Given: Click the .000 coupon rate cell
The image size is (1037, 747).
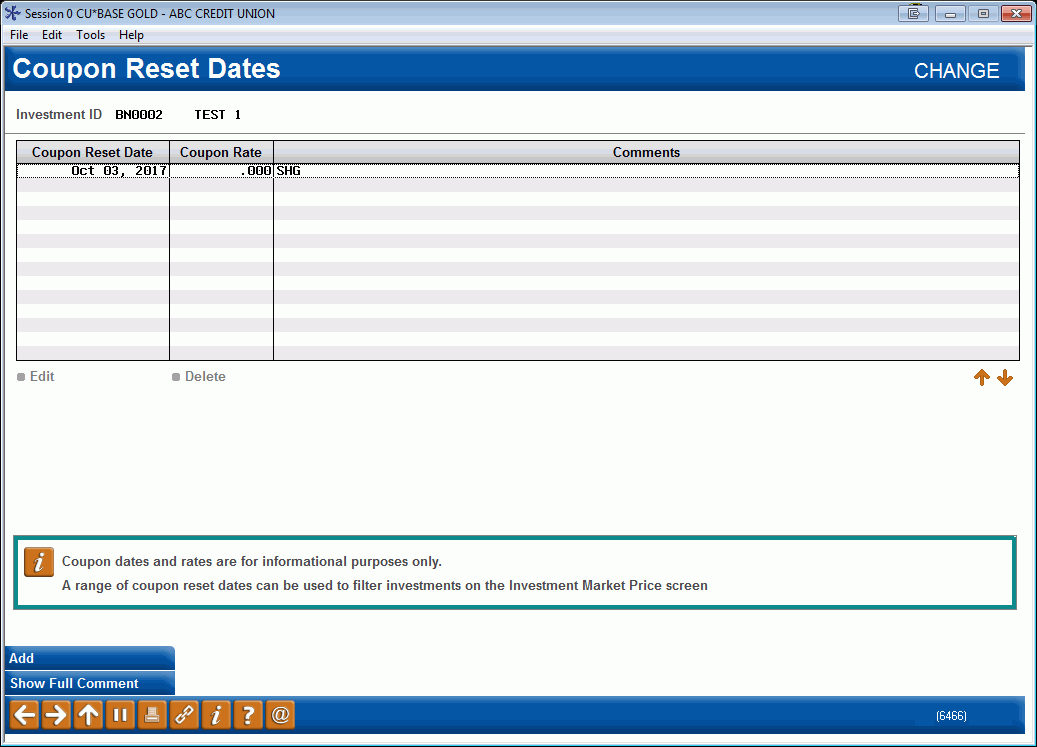Looking at the screenshot, I should click(222, 171).
